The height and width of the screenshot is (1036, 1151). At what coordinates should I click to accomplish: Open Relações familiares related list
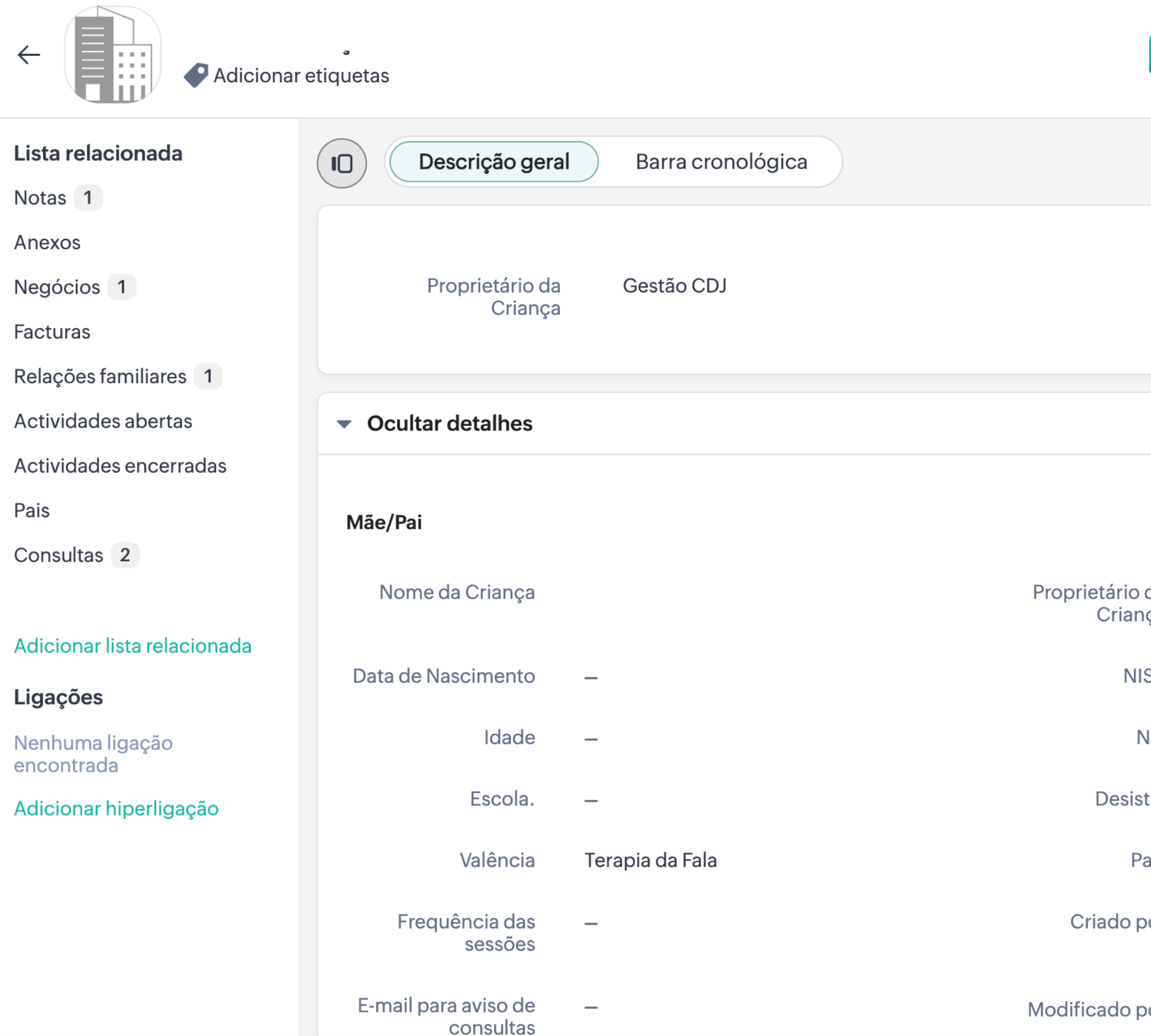coord(100,376)
